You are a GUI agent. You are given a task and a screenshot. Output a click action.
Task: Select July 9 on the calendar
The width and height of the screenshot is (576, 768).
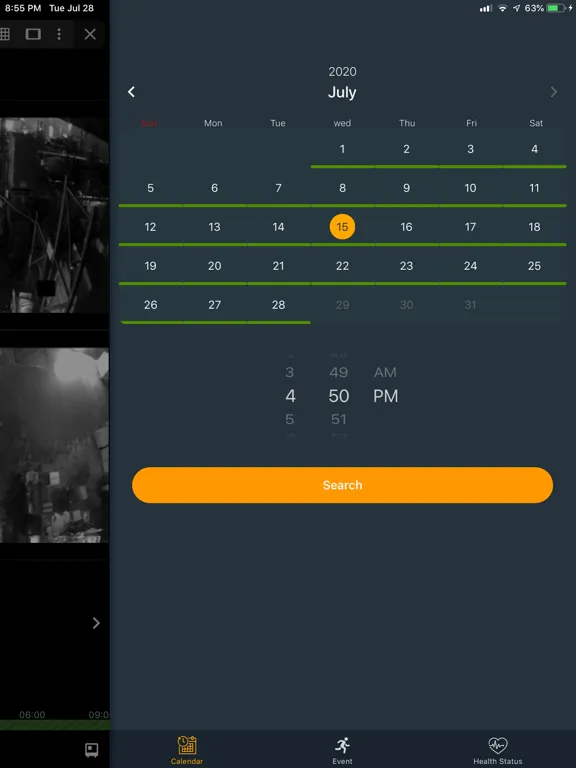click(x=407, y=188)
